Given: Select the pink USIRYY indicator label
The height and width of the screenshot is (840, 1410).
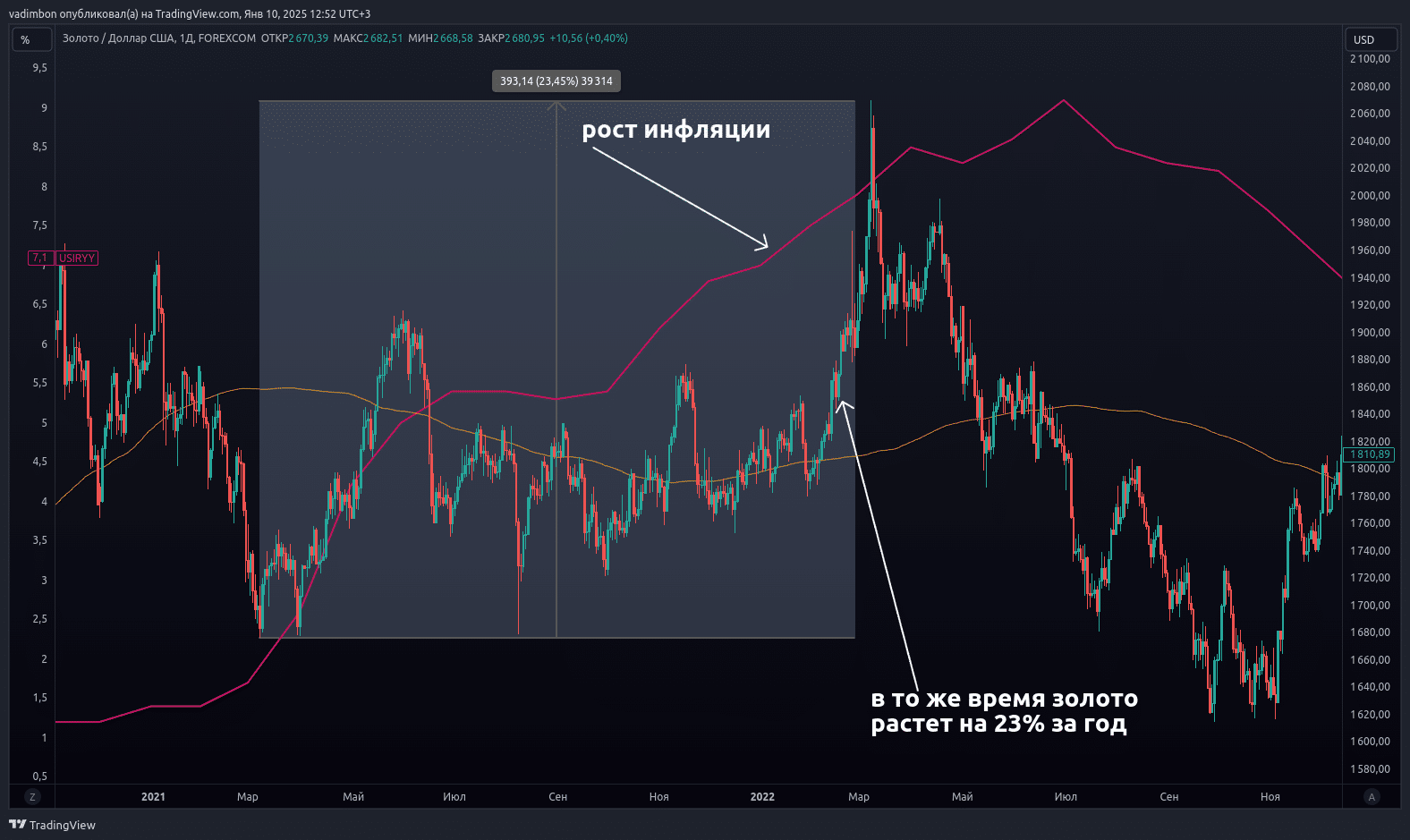Looking at the screenshot, I should coord(77,259).
